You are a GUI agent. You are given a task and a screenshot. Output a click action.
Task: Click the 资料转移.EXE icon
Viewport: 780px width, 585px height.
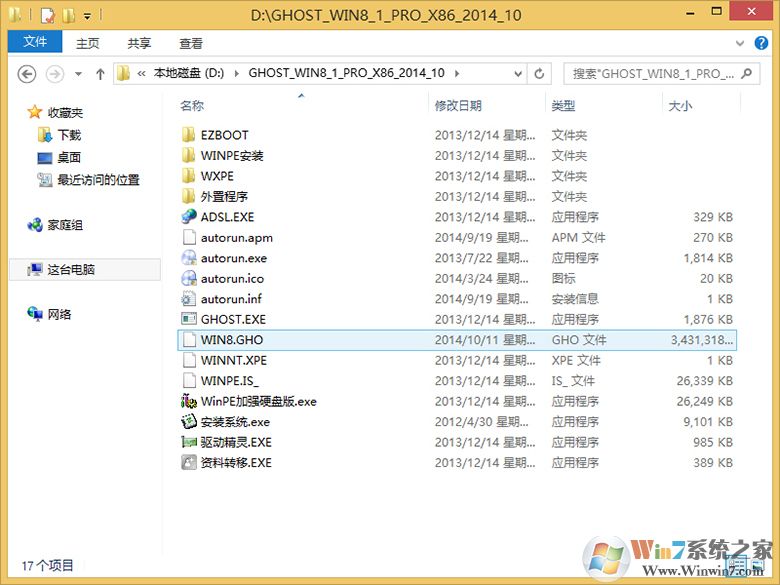click(189, 463)
